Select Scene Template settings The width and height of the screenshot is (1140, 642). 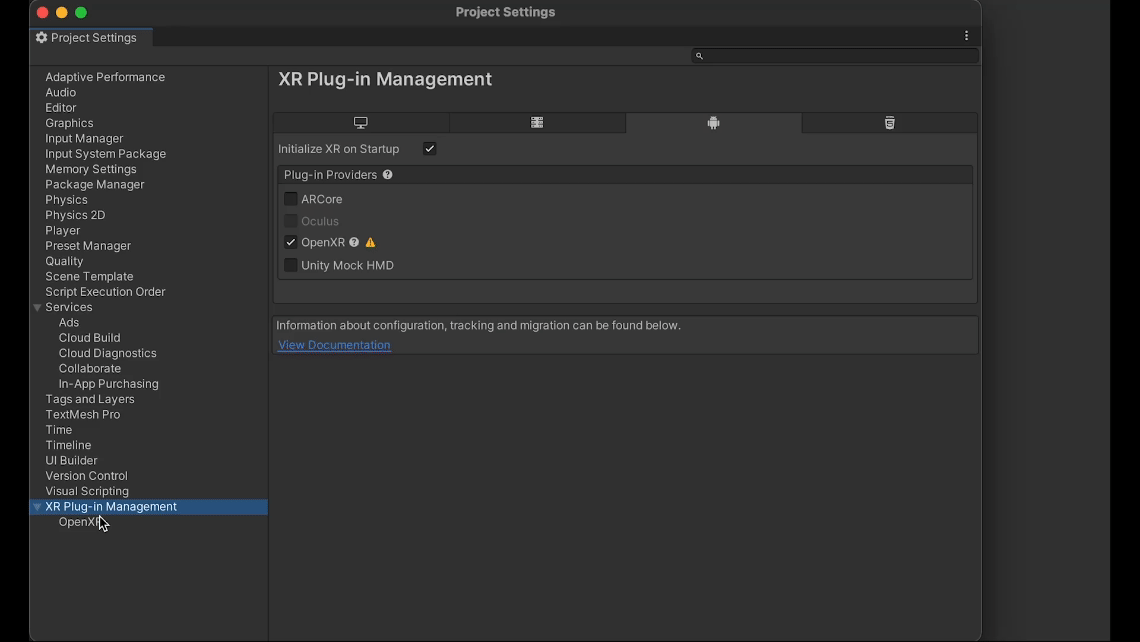(89, 276)
